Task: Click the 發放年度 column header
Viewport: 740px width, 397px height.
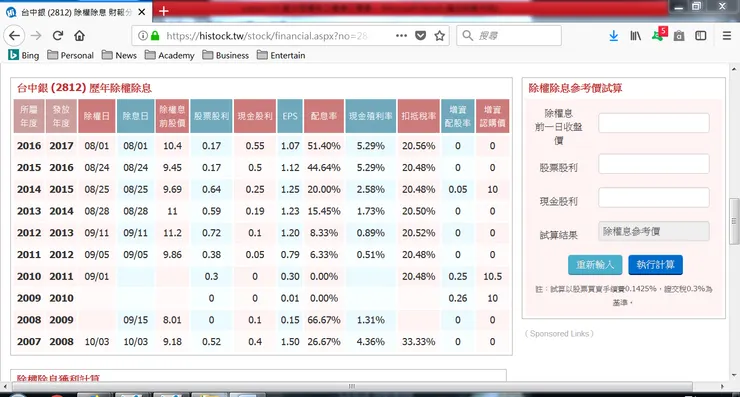Action: [61, 116]
